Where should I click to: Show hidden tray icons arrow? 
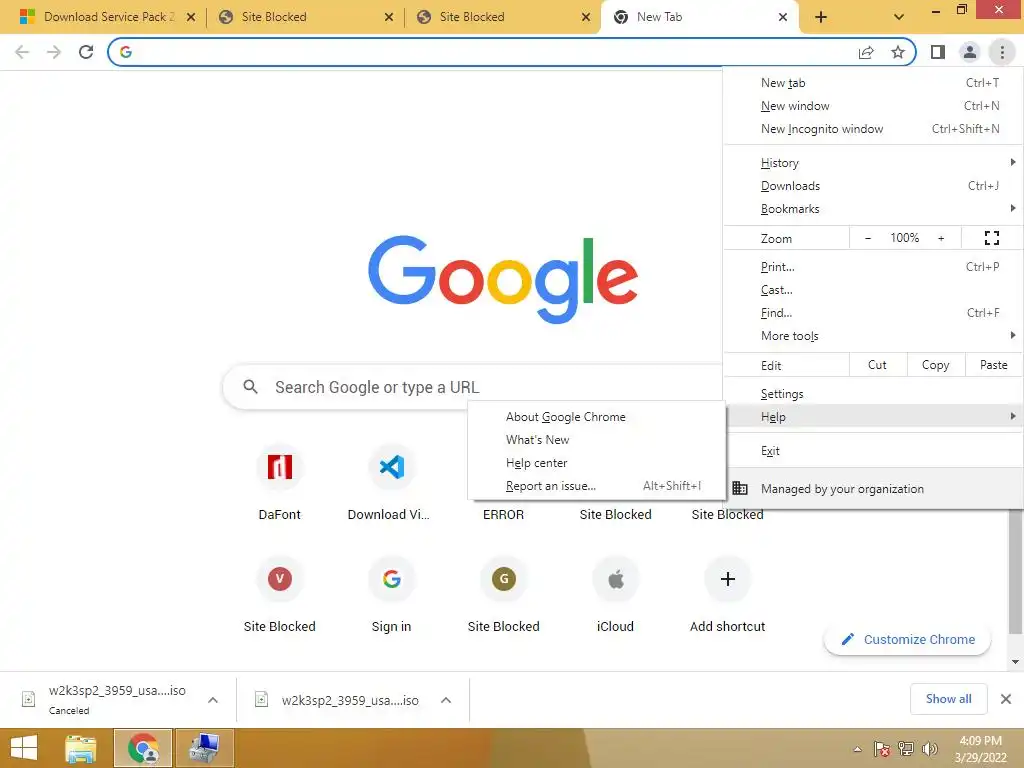coord(857,749)
